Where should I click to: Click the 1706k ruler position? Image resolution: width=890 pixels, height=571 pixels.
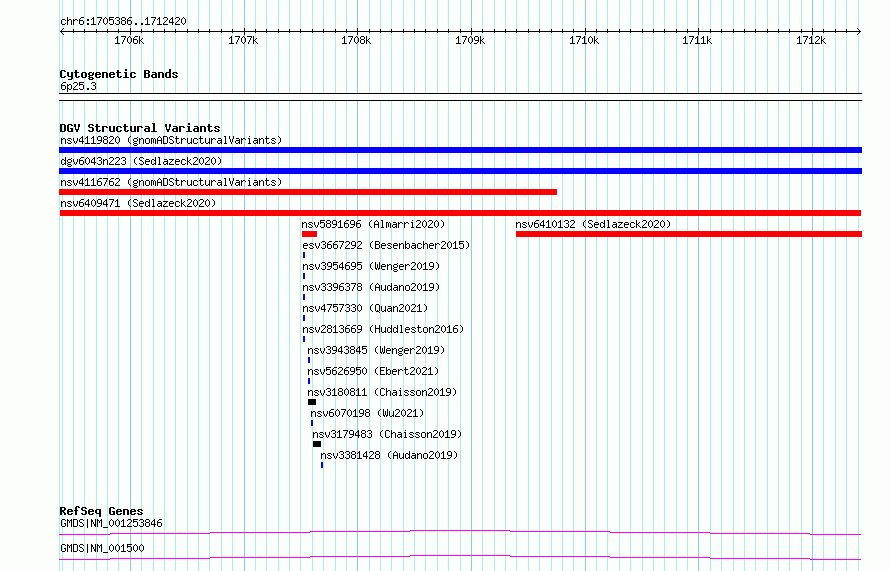[129, 40]
